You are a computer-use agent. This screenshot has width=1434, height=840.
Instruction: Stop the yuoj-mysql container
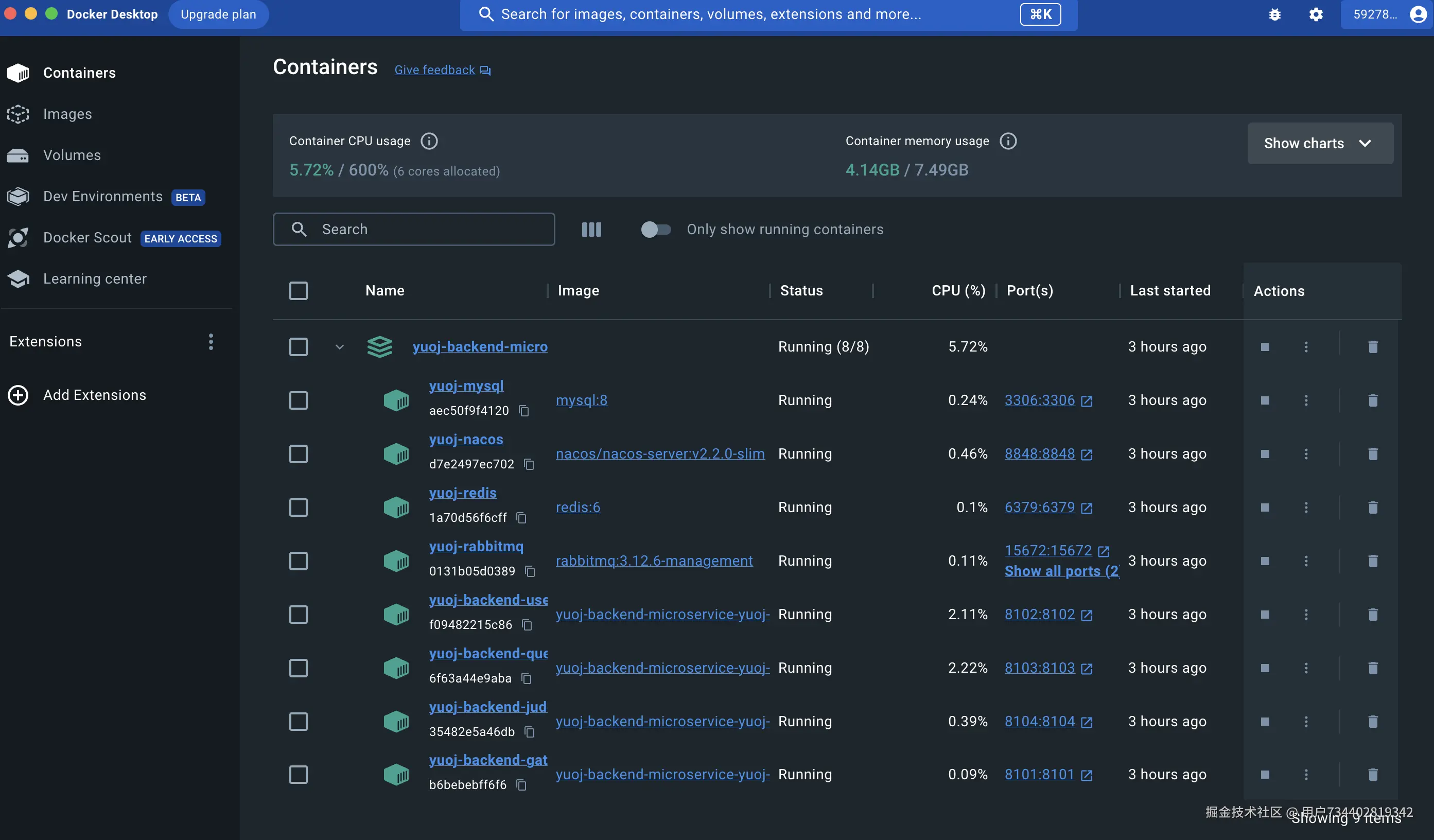point(1265,400)
